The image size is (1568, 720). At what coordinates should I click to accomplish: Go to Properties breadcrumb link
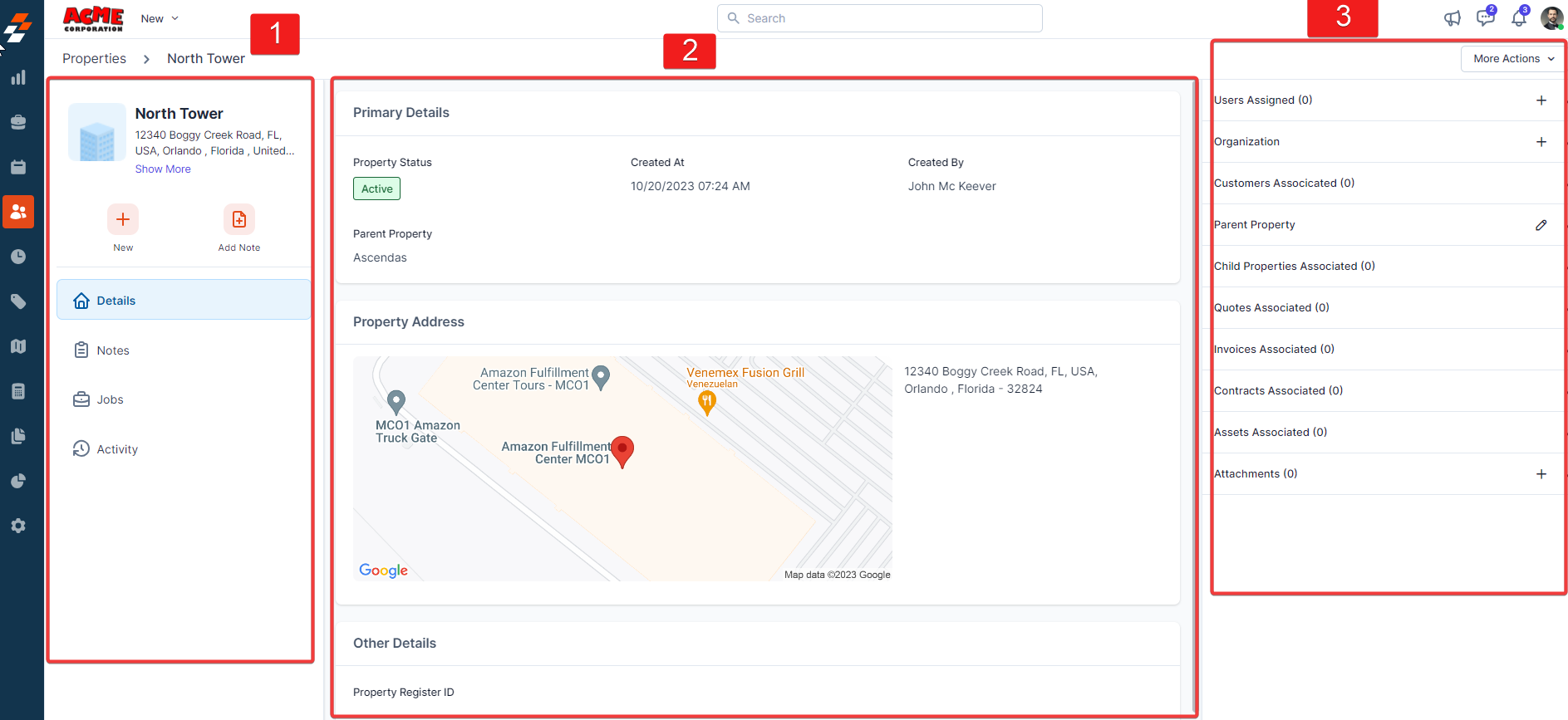94,59
